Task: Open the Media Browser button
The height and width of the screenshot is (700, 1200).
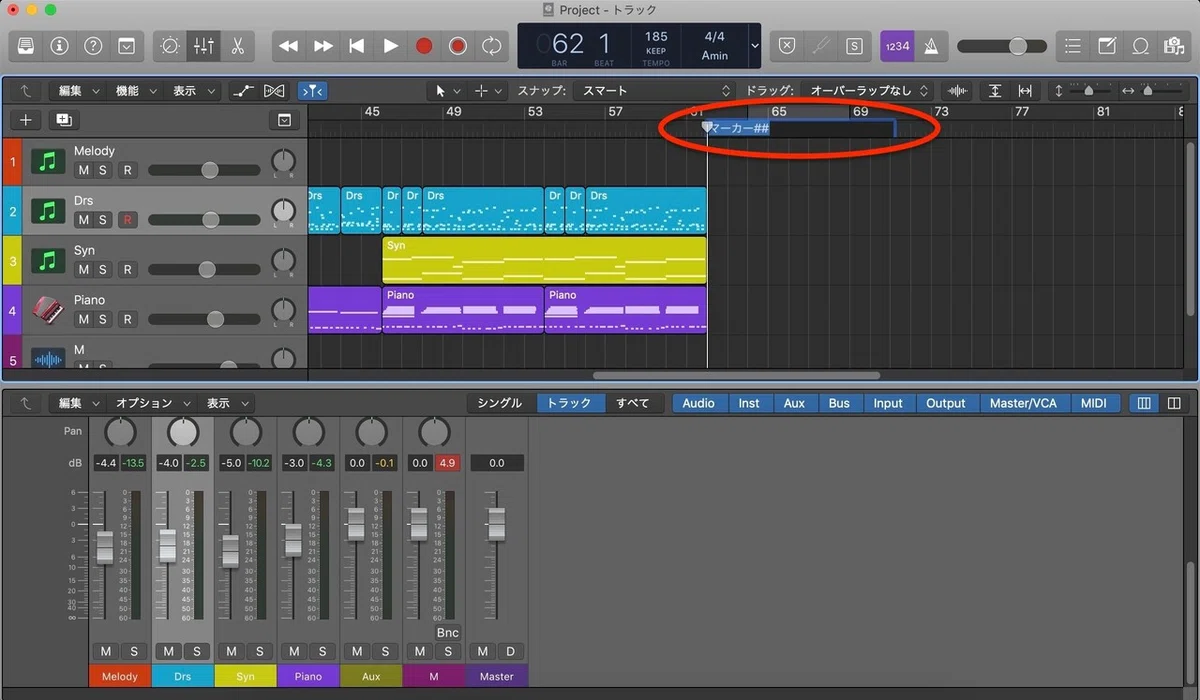Action: click(x=1174, y=46)
